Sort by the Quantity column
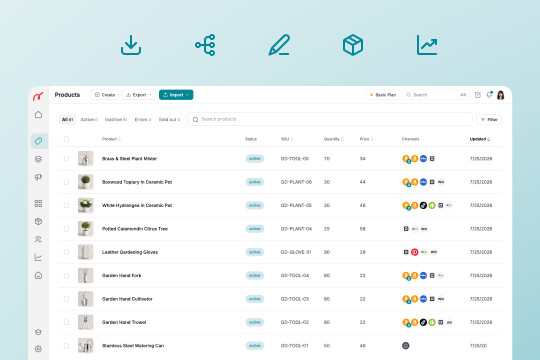This screenshot has height=360, width=540. (334, 139)
